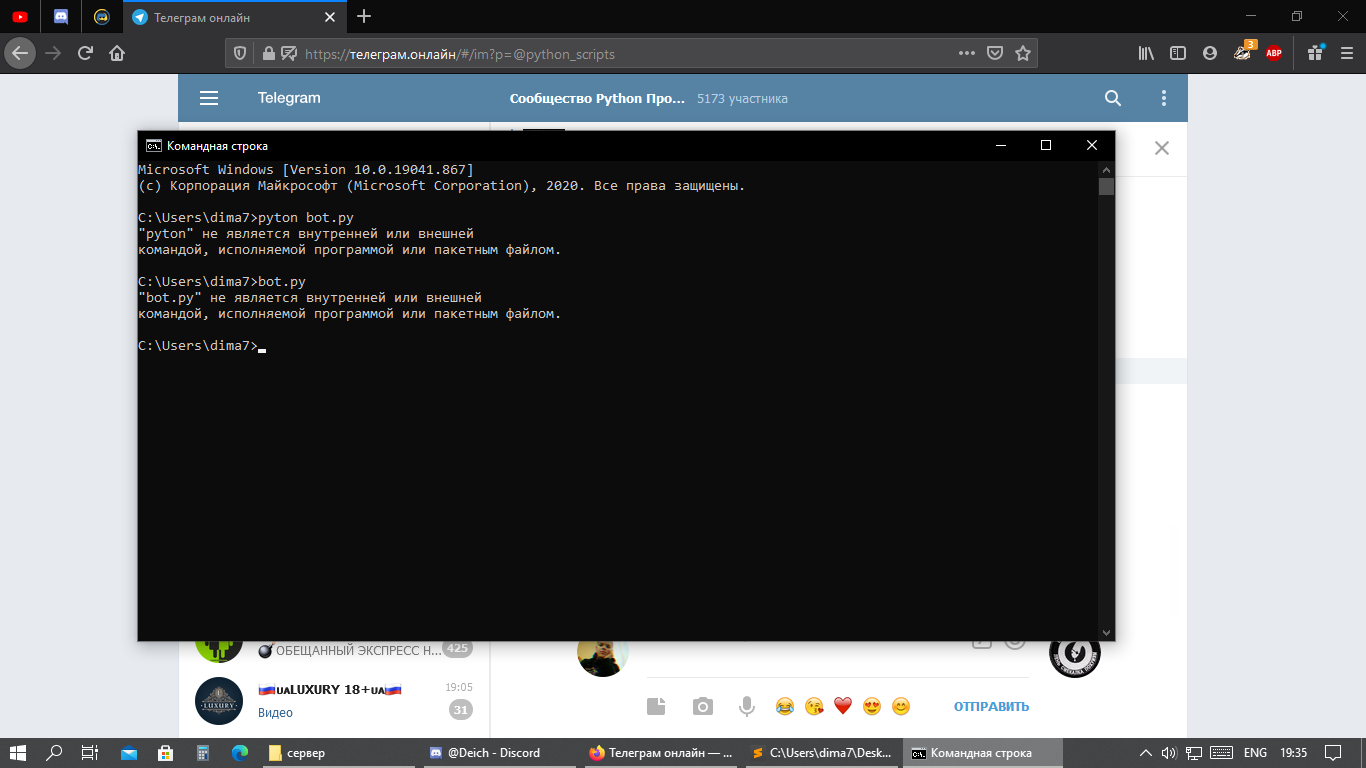Go to browser home page

(x=118, y=53)
